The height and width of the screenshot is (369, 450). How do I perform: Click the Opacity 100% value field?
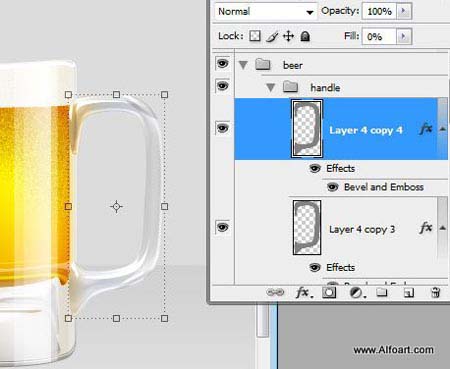pos(379,11)
